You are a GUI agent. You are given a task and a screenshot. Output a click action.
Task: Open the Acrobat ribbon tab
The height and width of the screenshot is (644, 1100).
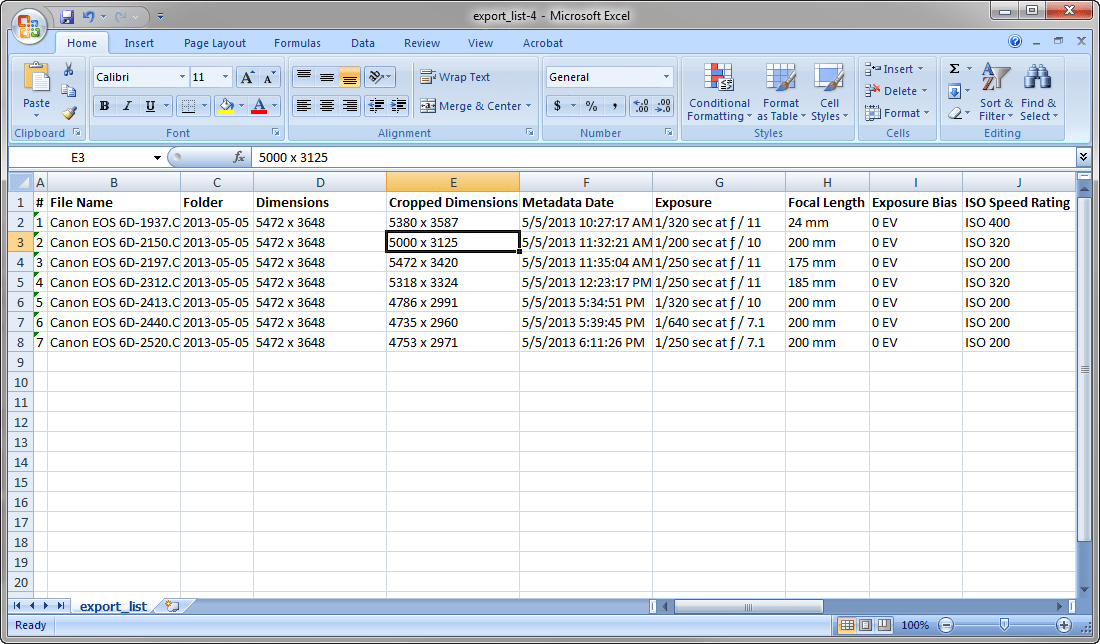[x=542, y=43]
